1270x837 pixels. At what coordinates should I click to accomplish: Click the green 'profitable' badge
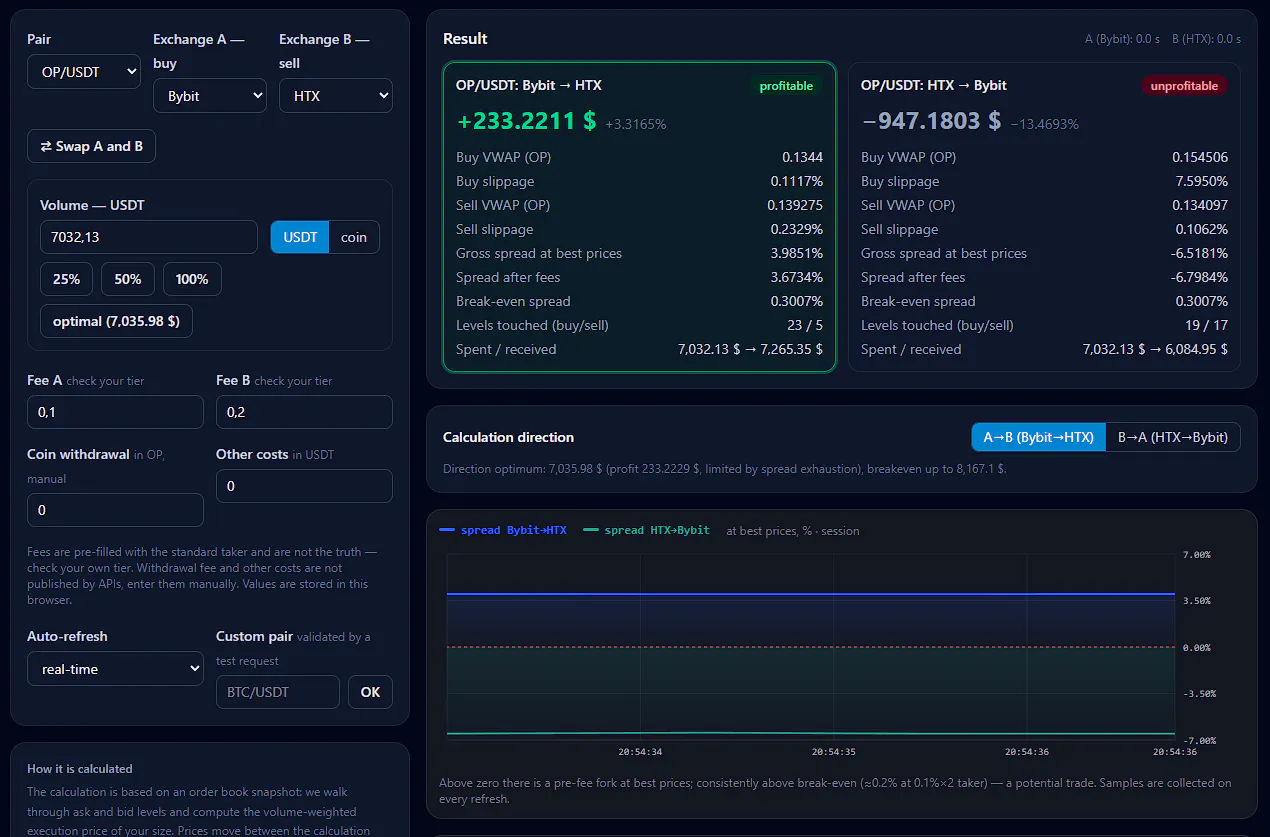pos(786,86)
